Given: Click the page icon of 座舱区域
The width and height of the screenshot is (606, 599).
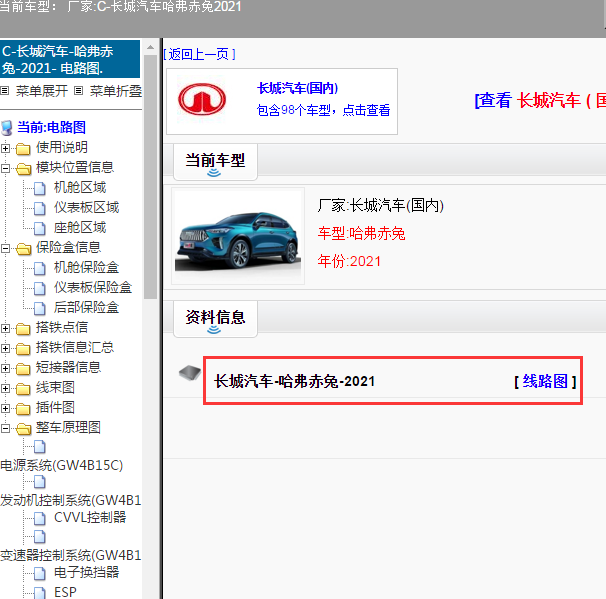Looking at the screenshot, I should click(40, 228).
